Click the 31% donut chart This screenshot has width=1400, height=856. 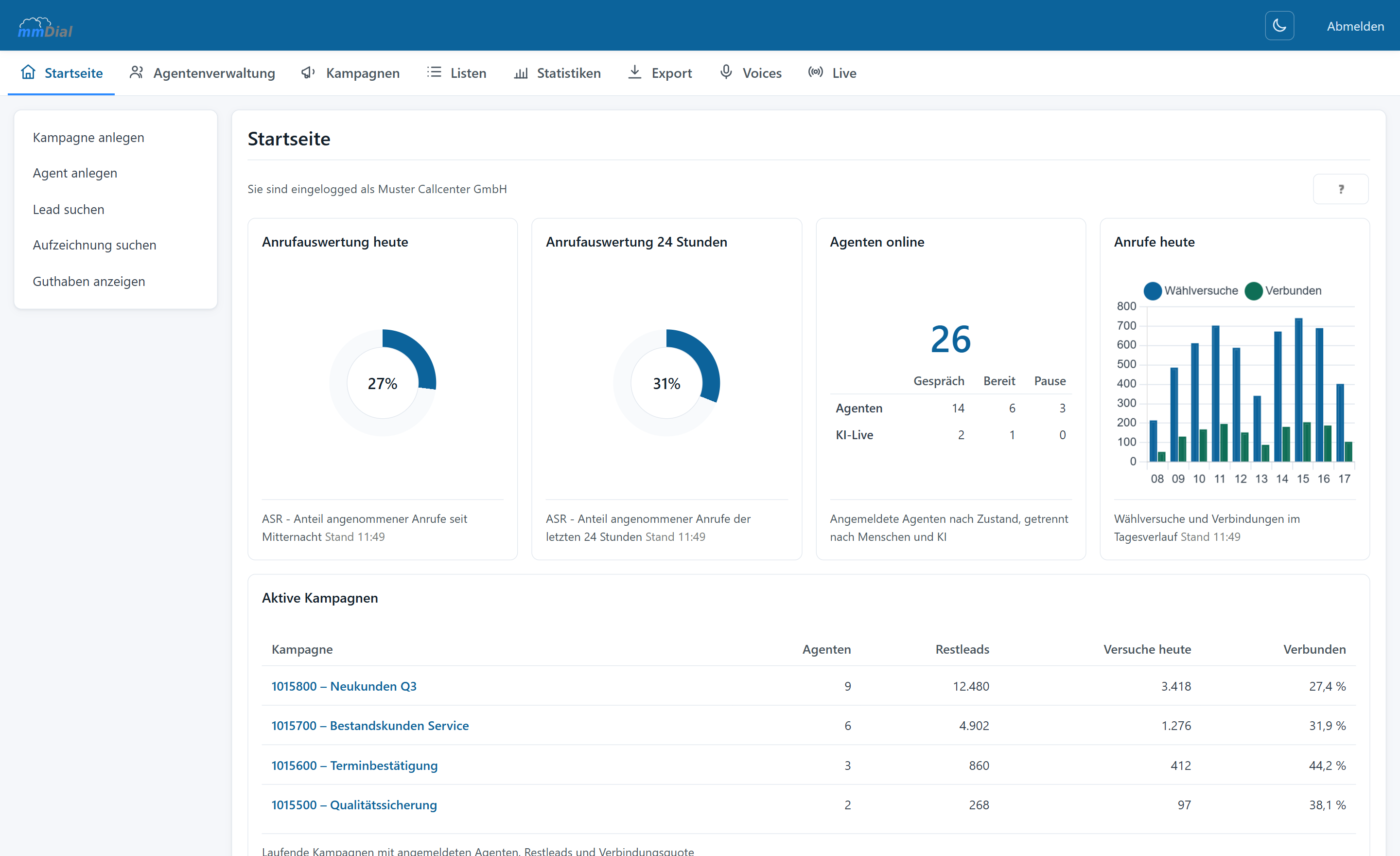click(666, 383)
